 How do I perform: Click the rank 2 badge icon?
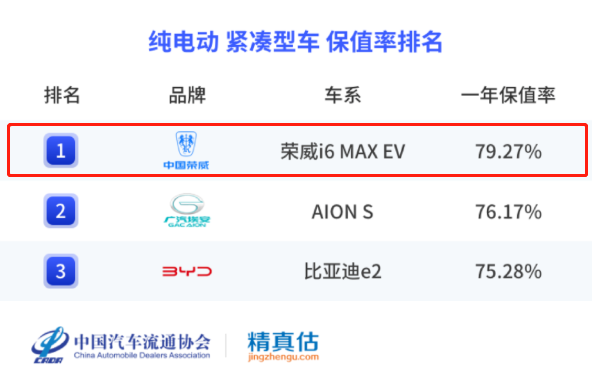coord(61,211)
